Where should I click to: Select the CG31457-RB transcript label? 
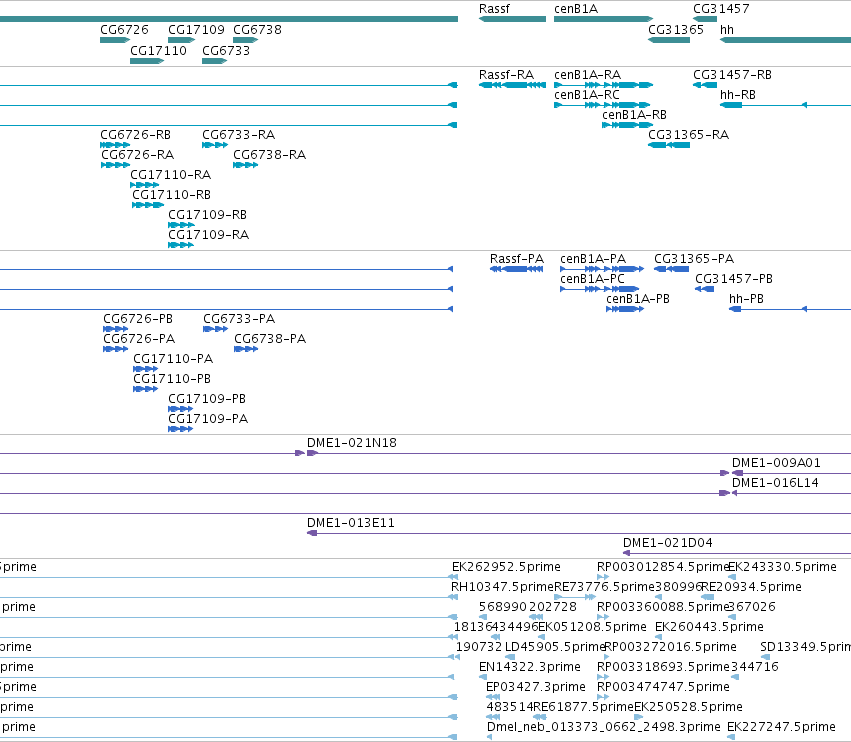pos(732,74)
